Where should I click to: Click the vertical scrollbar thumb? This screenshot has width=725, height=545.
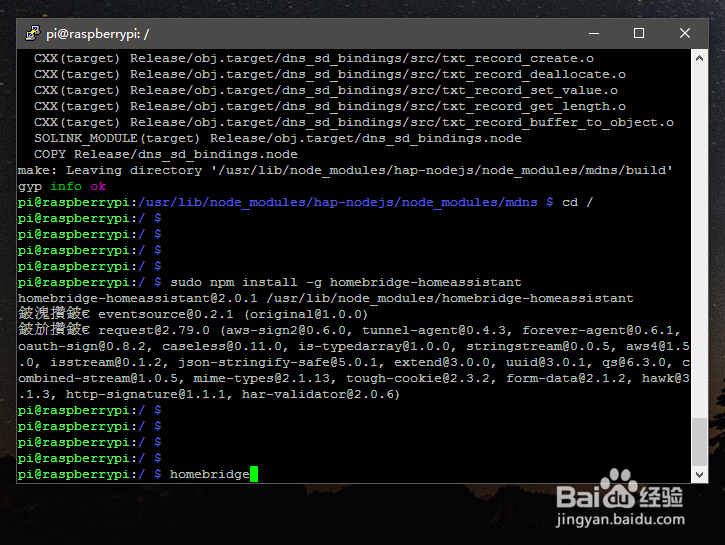(x=700, y=442)
